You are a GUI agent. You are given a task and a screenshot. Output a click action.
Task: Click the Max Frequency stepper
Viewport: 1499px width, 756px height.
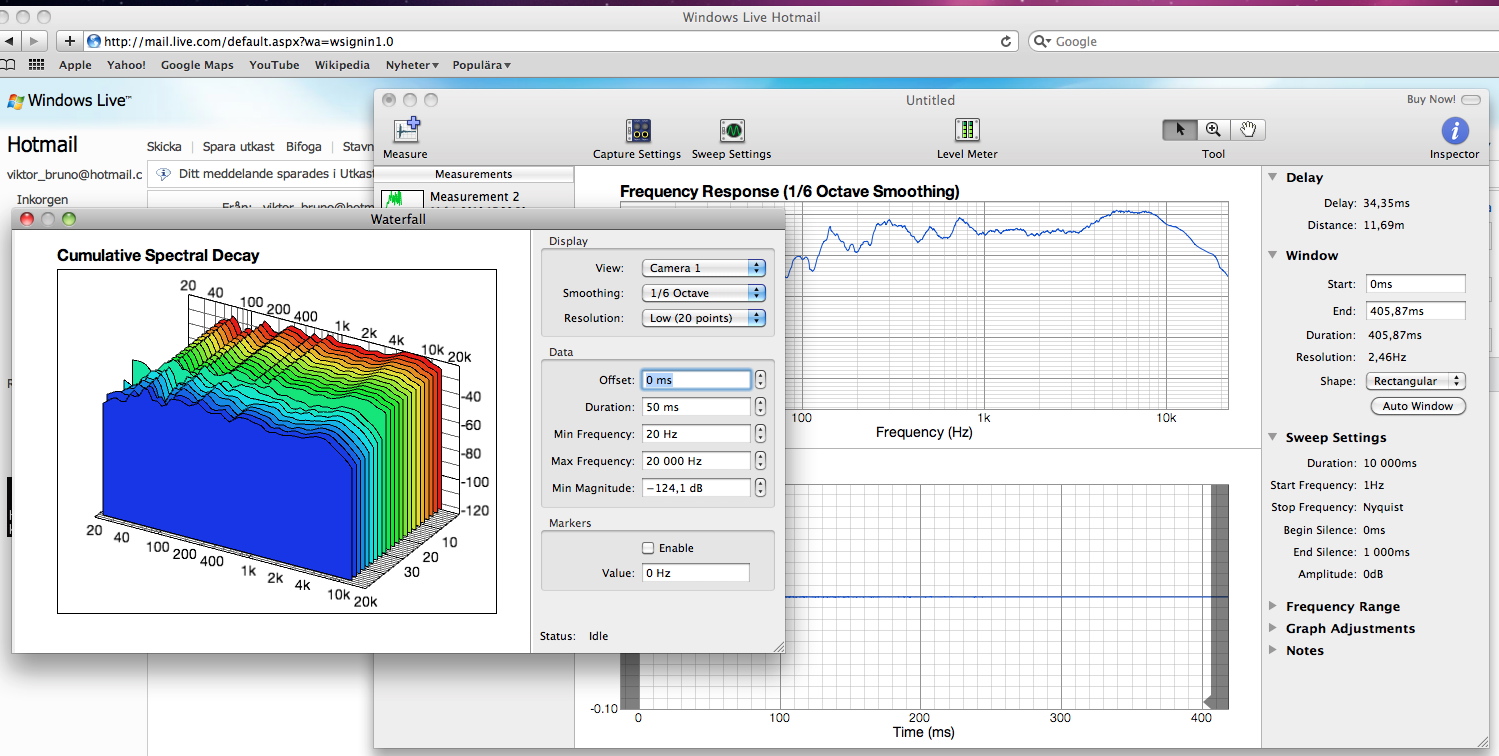coord(761,461)
